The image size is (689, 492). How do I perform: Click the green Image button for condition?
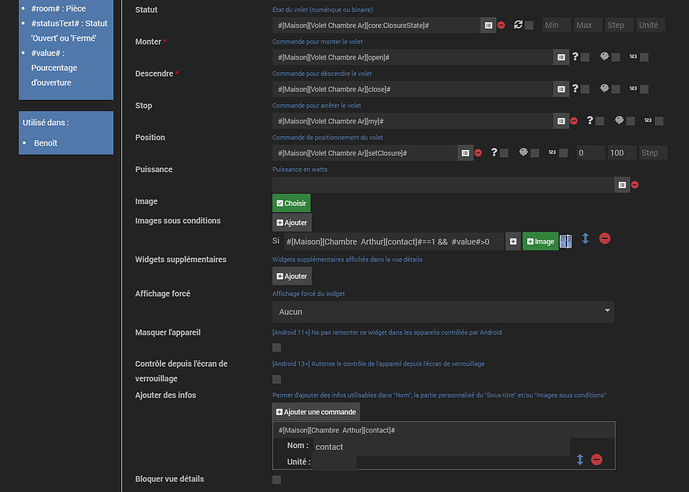(540, 241)
